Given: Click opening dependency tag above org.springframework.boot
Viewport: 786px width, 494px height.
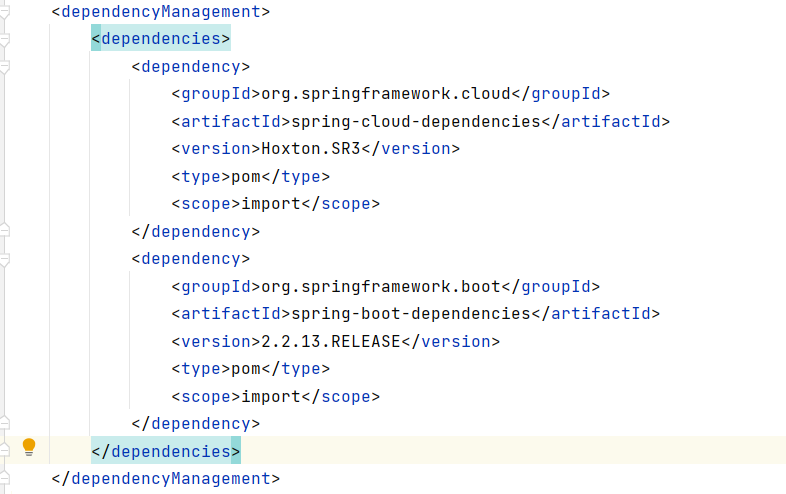Looking at the screenshot, I should pos(190,259).
